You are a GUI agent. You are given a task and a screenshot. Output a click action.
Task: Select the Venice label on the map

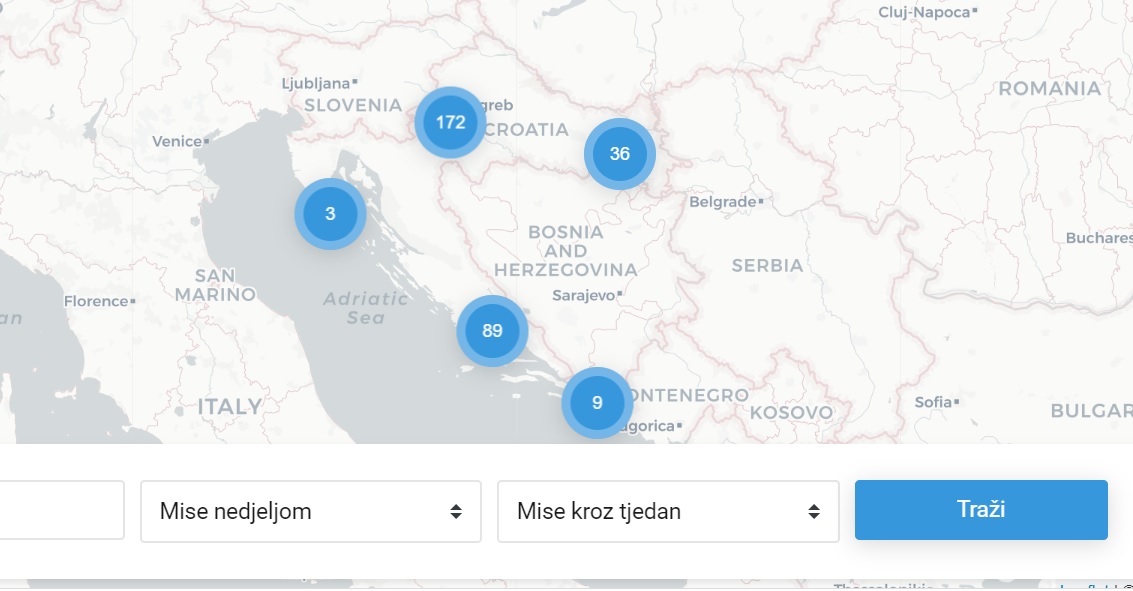177,141
